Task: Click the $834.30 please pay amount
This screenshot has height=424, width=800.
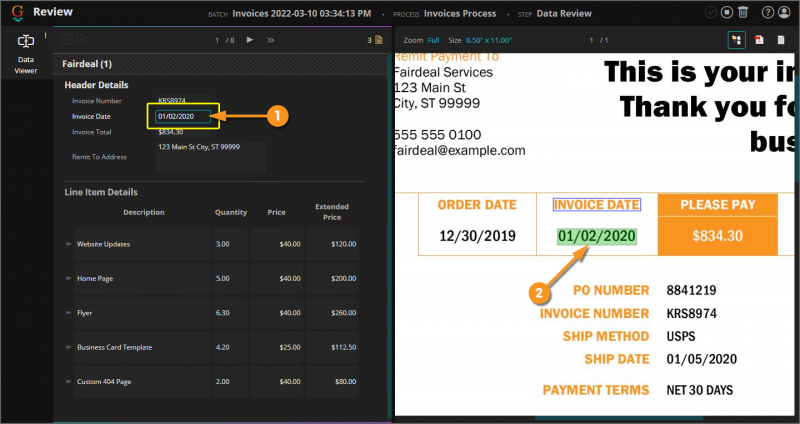Action: [x=717, y=236]
